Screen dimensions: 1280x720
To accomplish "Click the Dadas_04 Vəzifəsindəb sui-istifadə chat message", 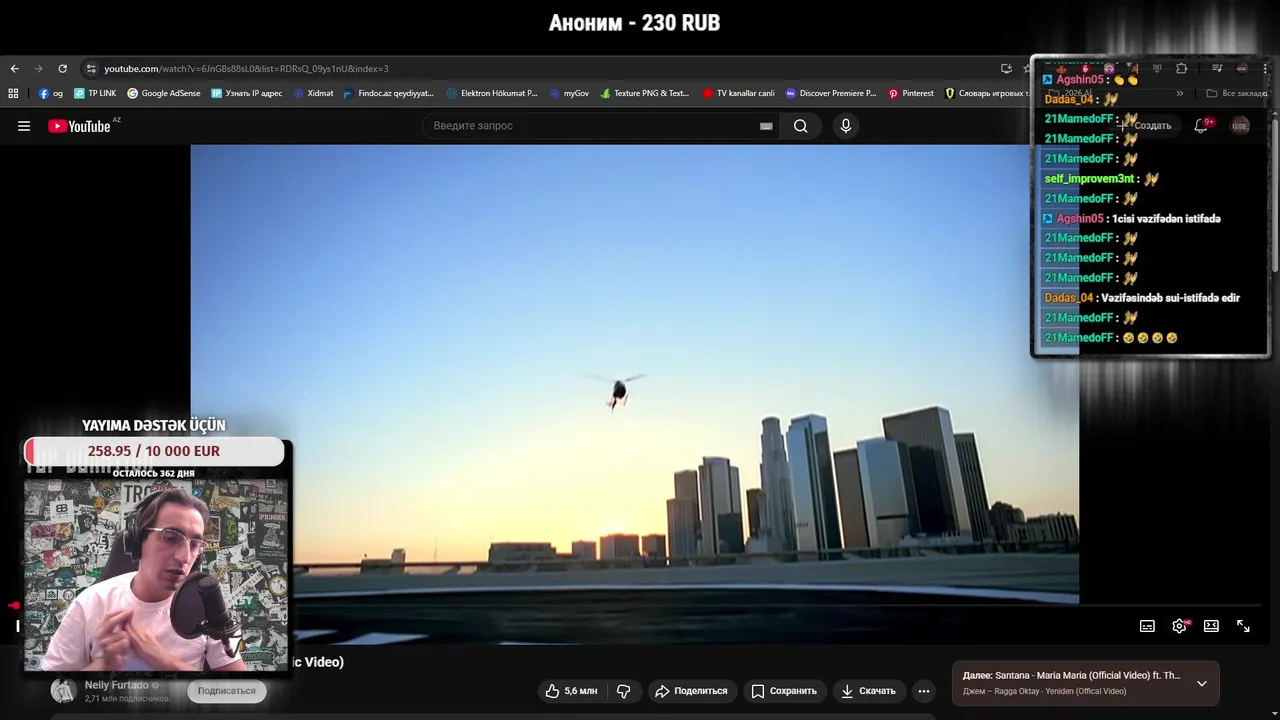I will point(1142,298).
